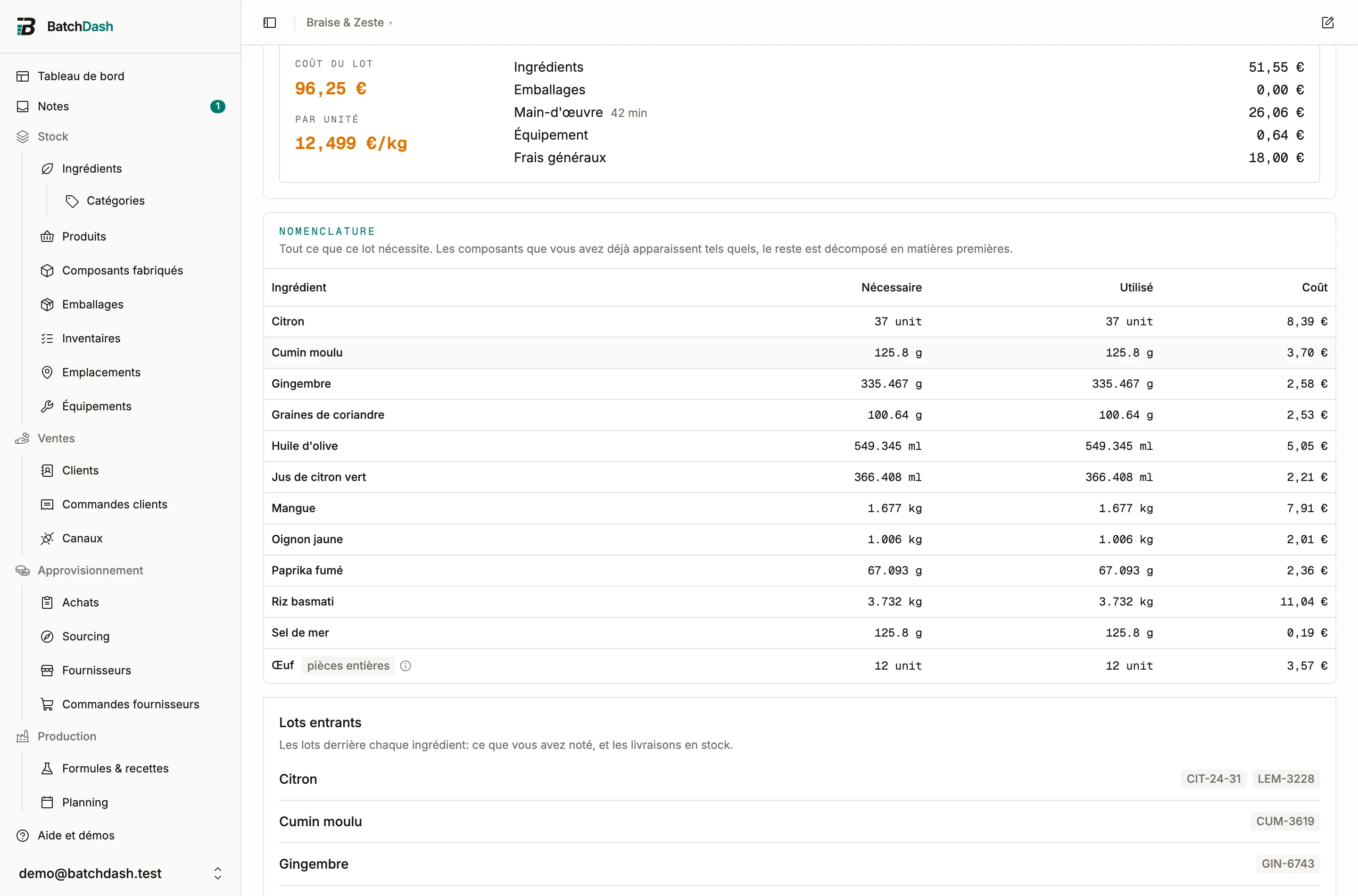Click the Inventaires checklist icon

(48, 338)
